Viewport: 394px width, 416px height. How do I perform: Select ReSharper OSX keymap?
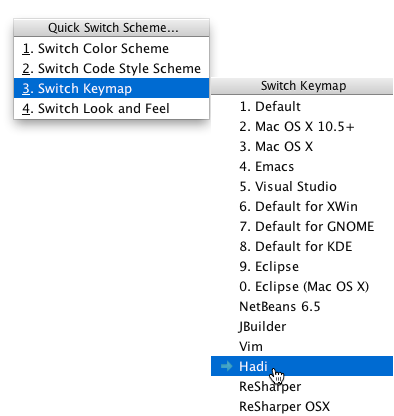click(302, 407)
